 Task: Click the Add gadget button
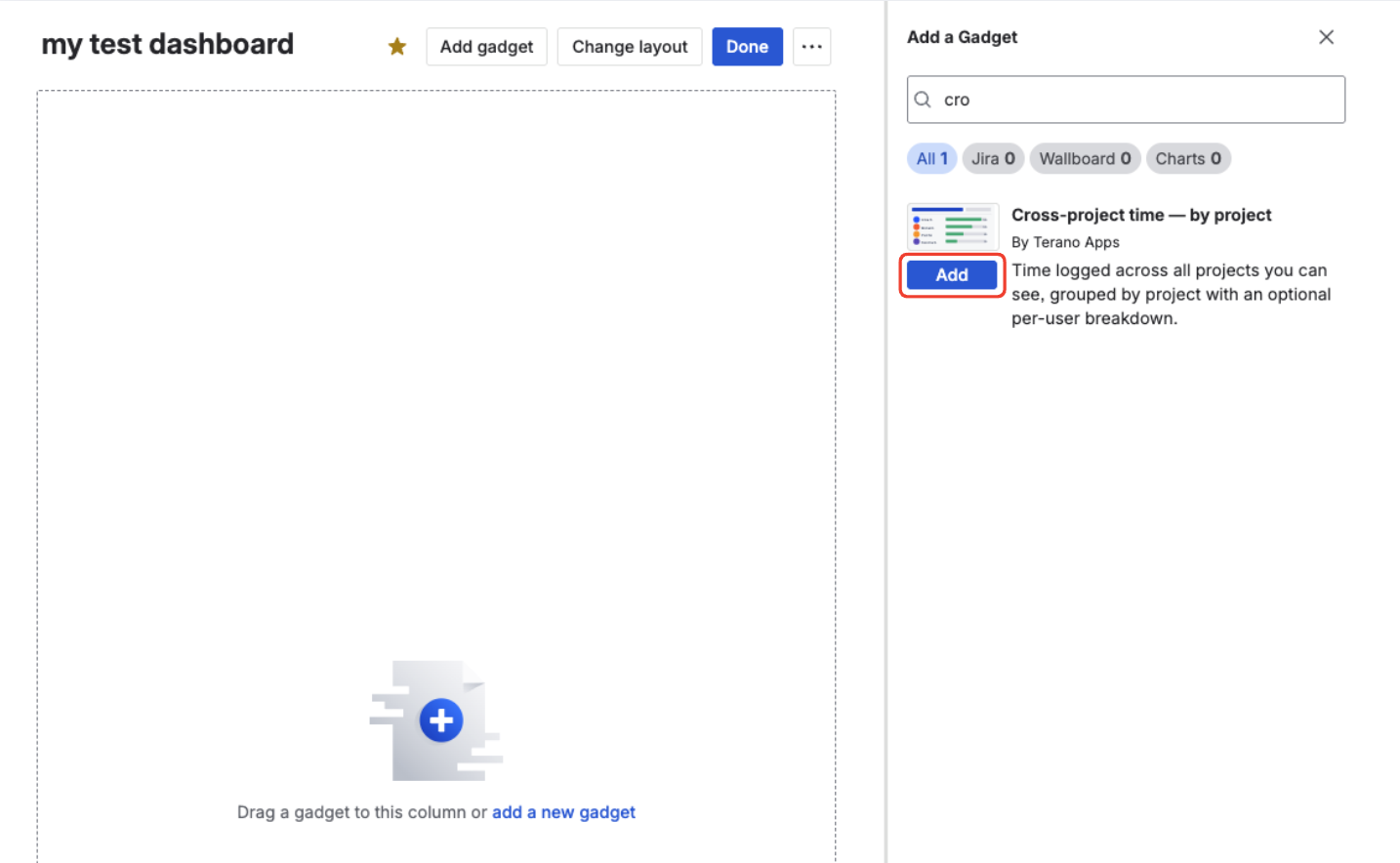(x=486, y=47)
